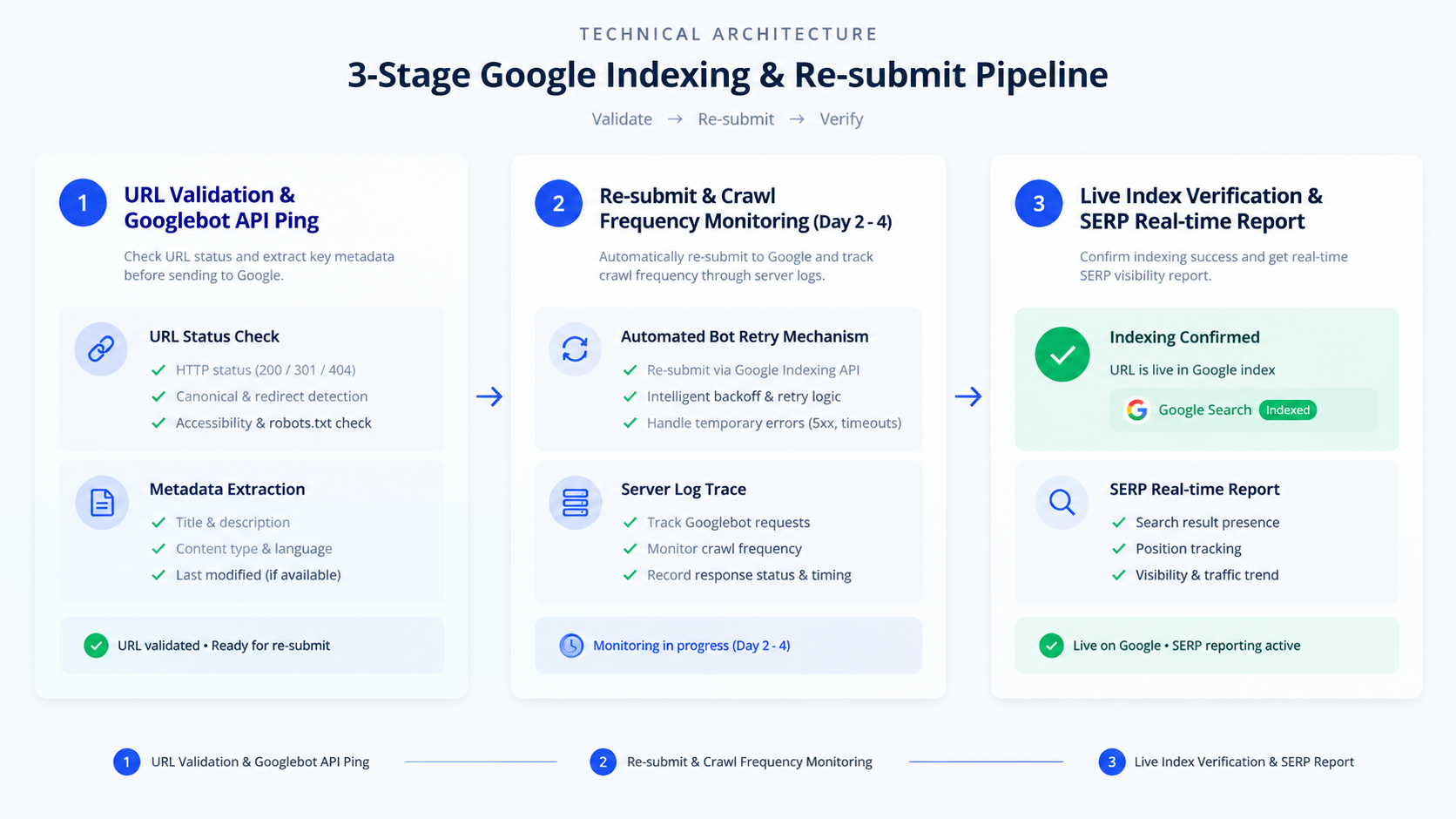
Task: Click the text Live on Google • SERP reporting active
Action: [1187, 646]
